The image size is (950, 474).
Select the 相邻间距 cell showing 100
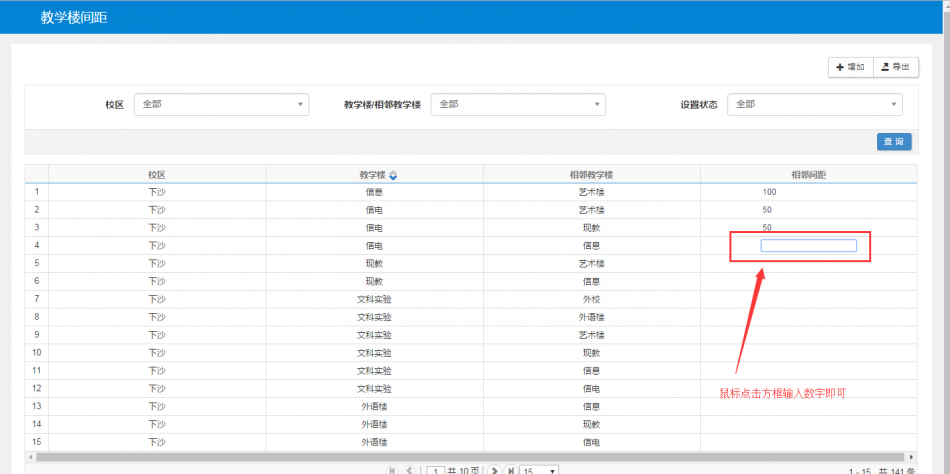click(x=808, y=192)
